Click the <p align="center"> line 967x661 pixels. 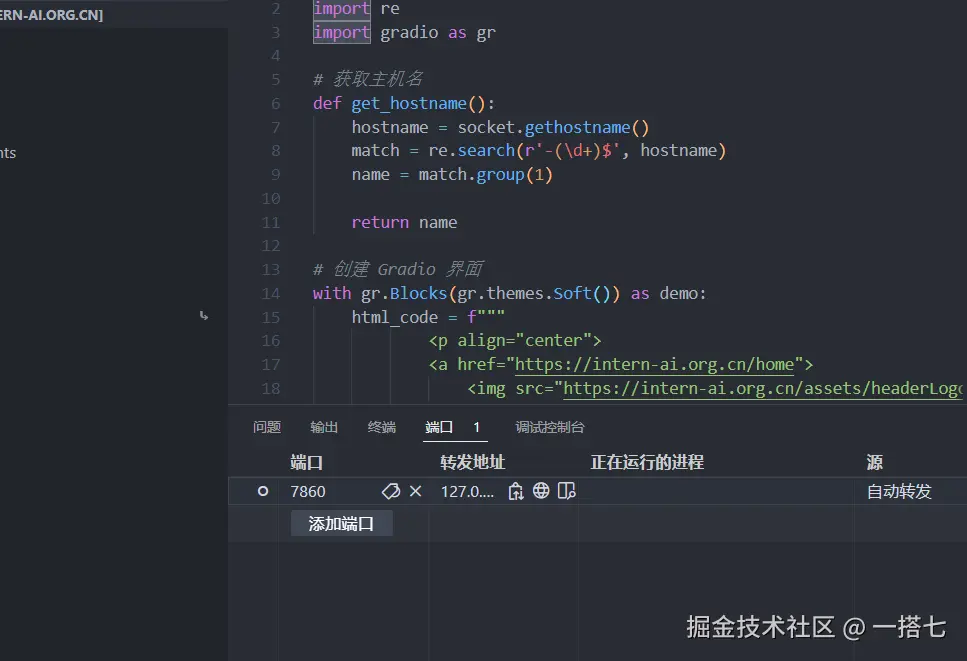point(515,341)
